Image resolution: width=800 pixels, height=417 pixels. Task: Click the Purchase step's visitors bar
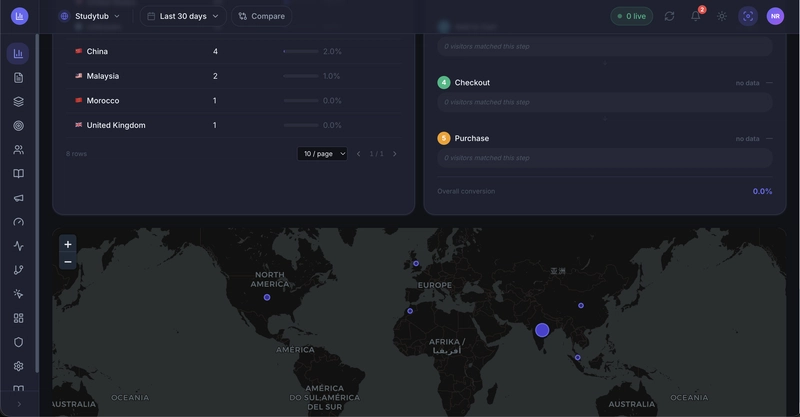click(x=605, y=158)
